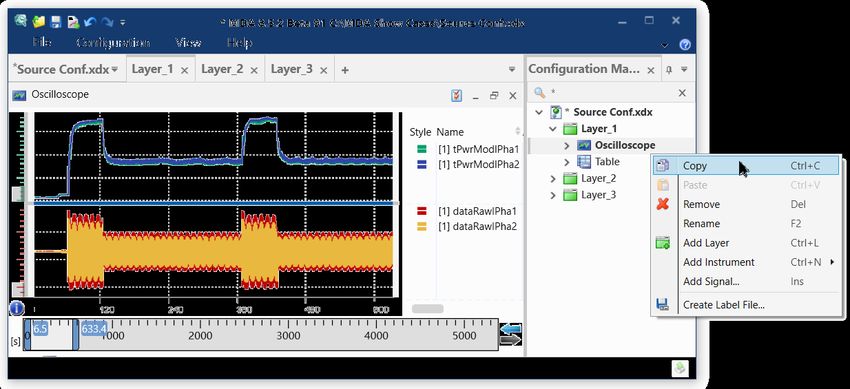Image resolution: width=850 pixels, height=389 pixels.
Task: Toggle tPwrModIPha1 green style indicator
Action: tap(421, 149)
